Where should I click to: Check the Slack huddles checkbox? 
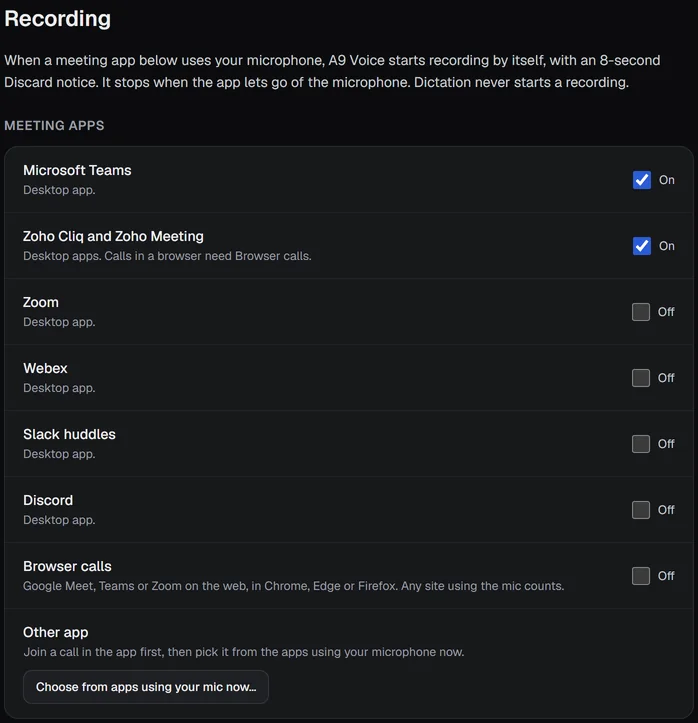(641, 444)
